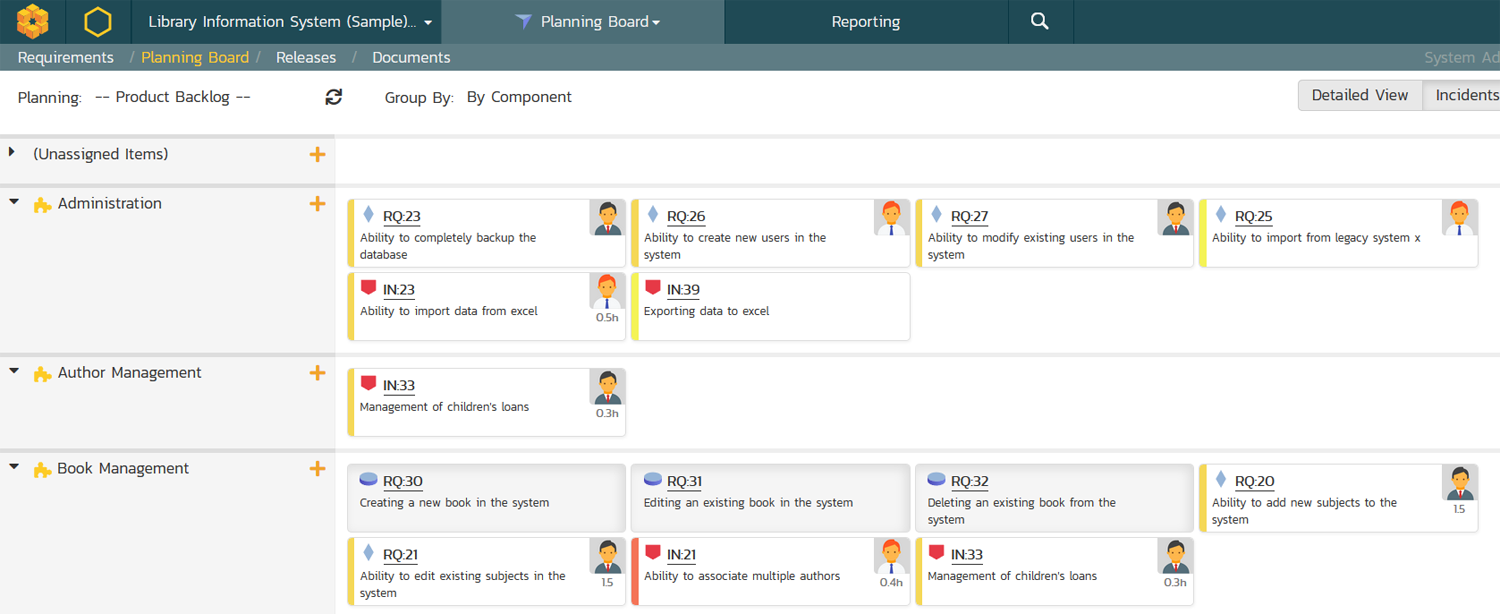
Task: Collapse the Administration group
Action: (14, 202)
